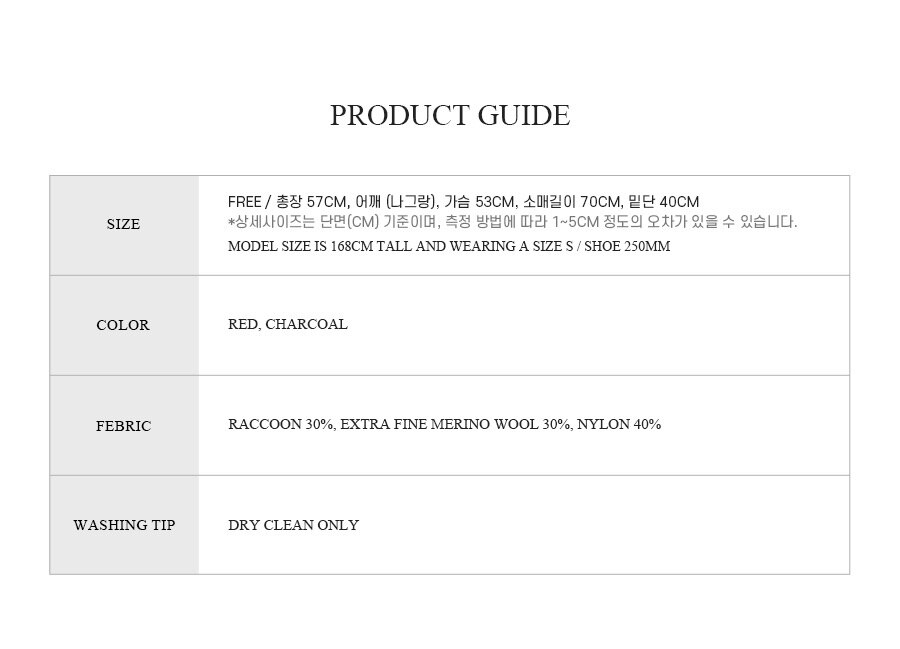Select the COLOR row label
This screenshot has height=649, width=900.
[x=123, y=325]
